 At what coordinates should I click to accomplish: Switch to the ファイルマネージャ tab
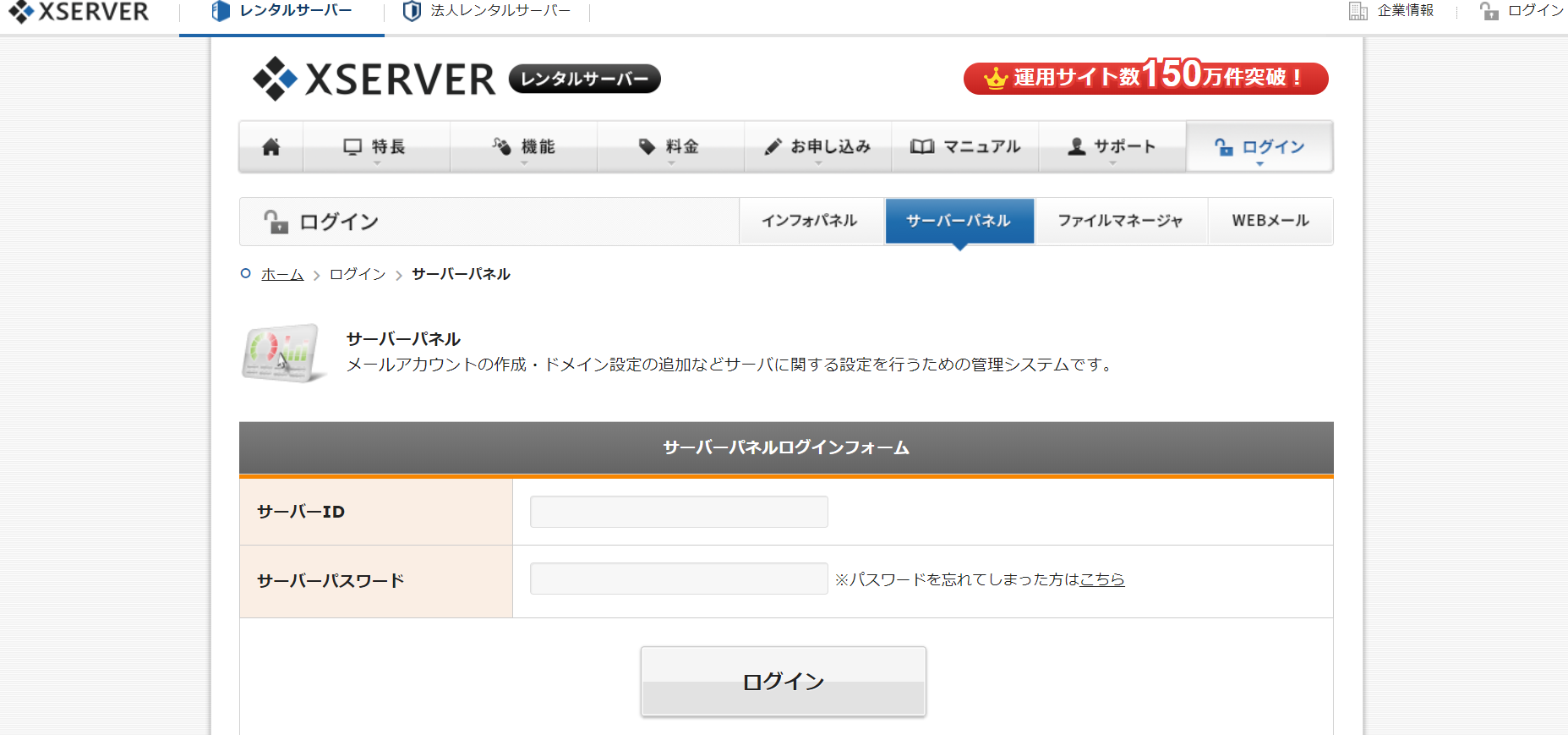coord(1121,221)
